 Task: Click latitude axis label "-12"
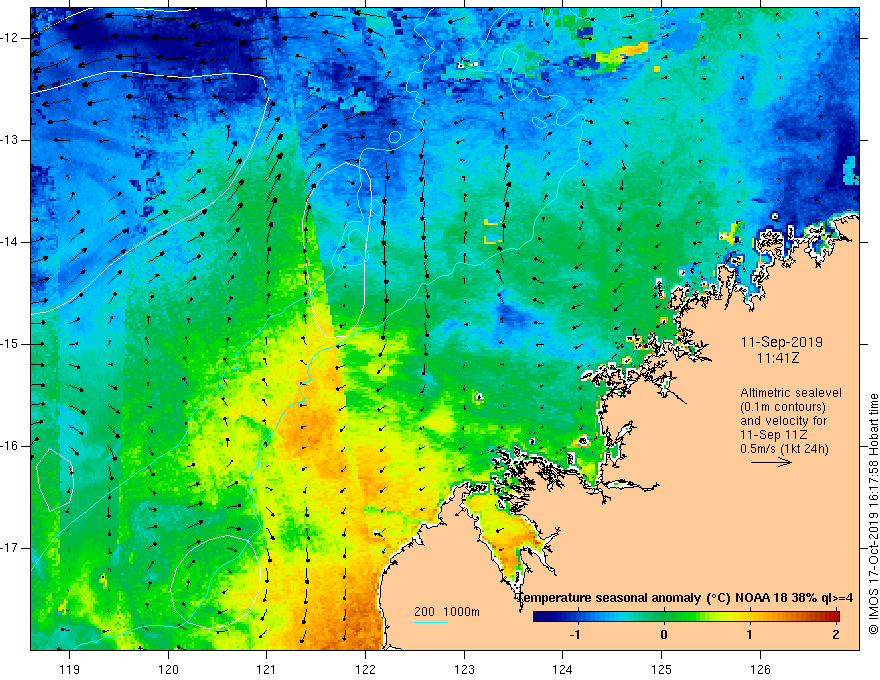(x=11, y=38)
